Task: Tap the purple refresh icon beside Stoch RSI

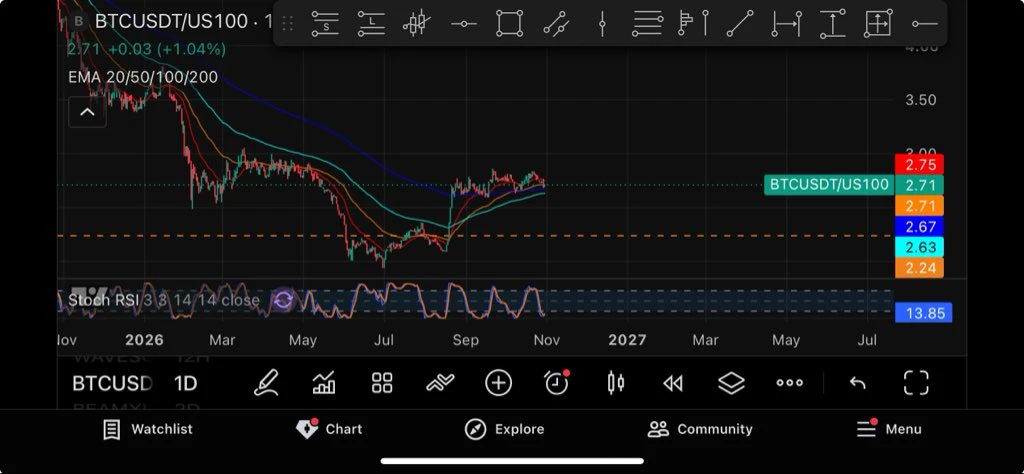Action: coord(283,300)
